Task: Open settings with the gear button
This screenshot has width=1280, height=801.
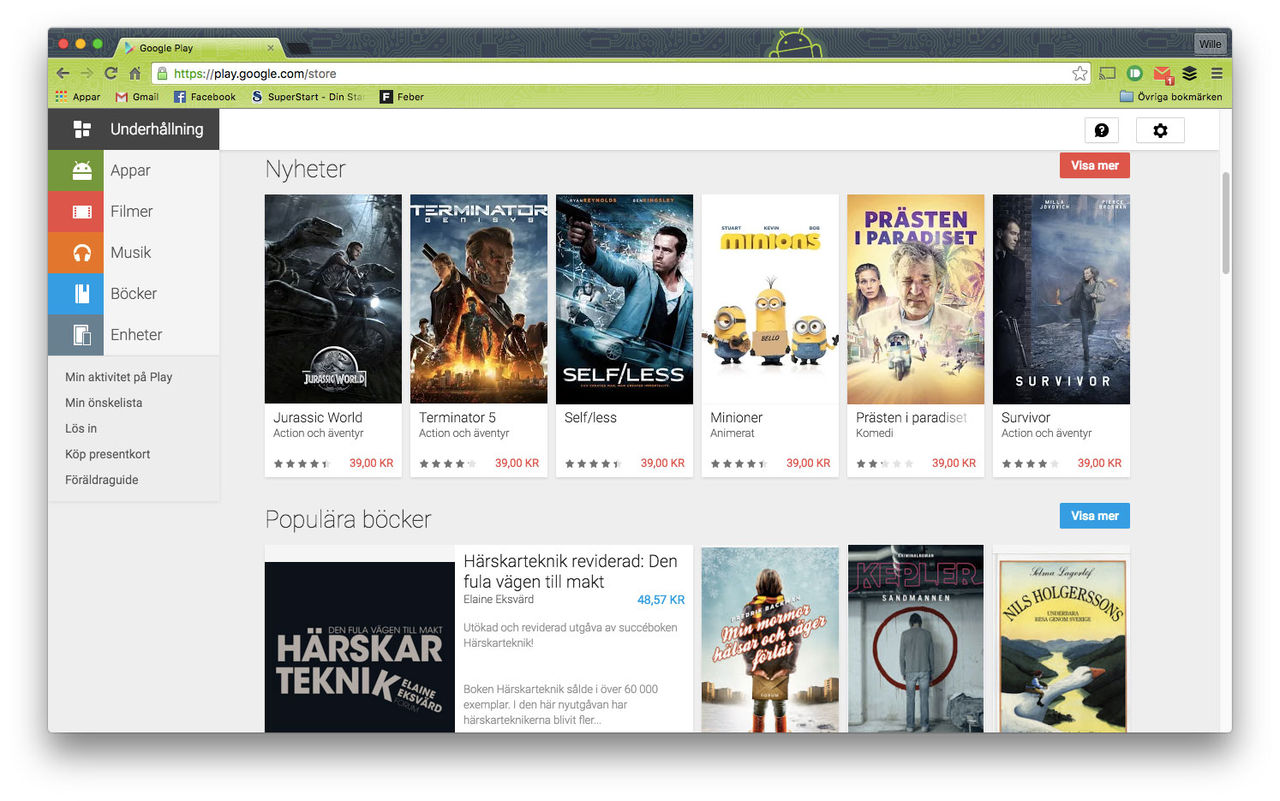Action: pos(1160,130)
